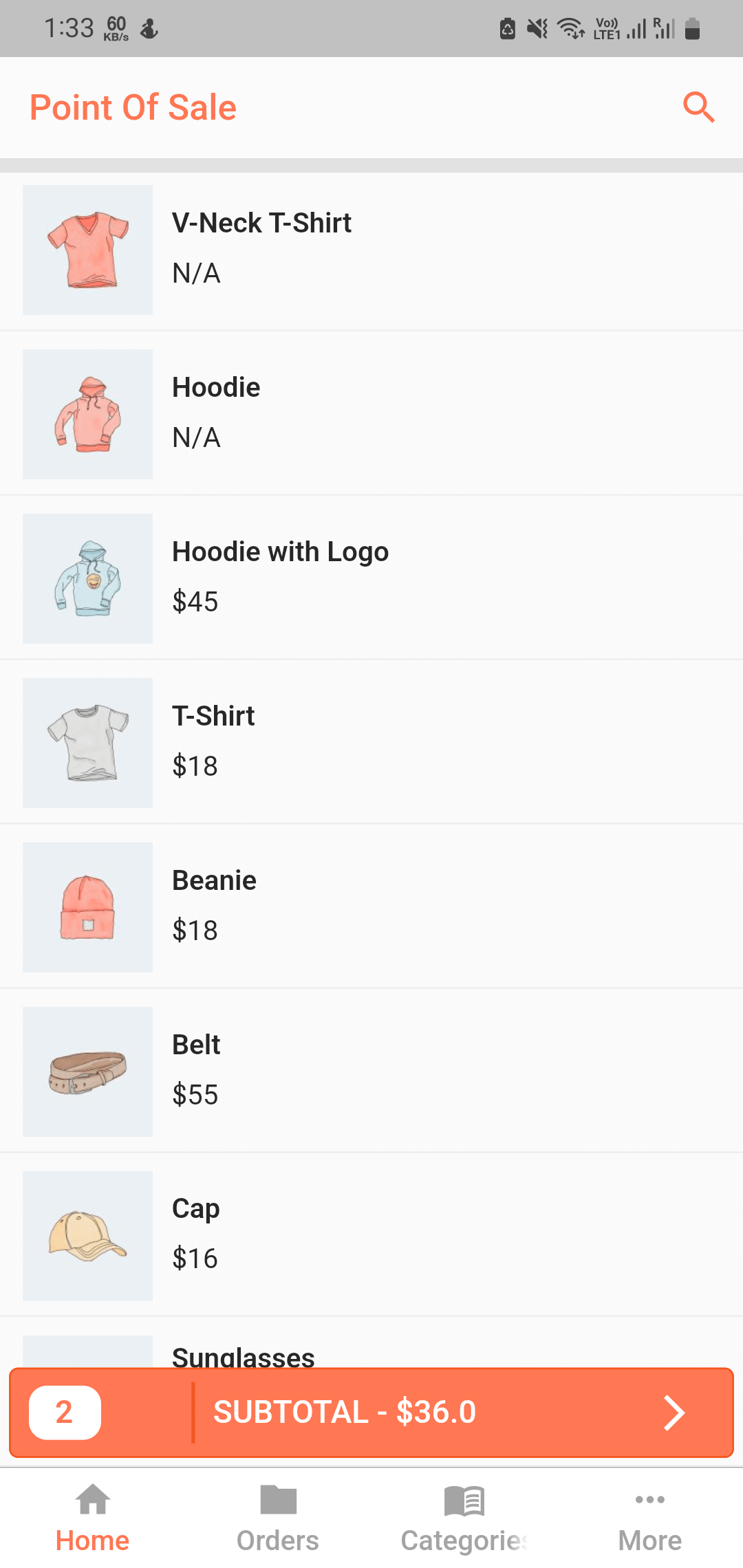Open the Categories tab

tap(464, 1518)
